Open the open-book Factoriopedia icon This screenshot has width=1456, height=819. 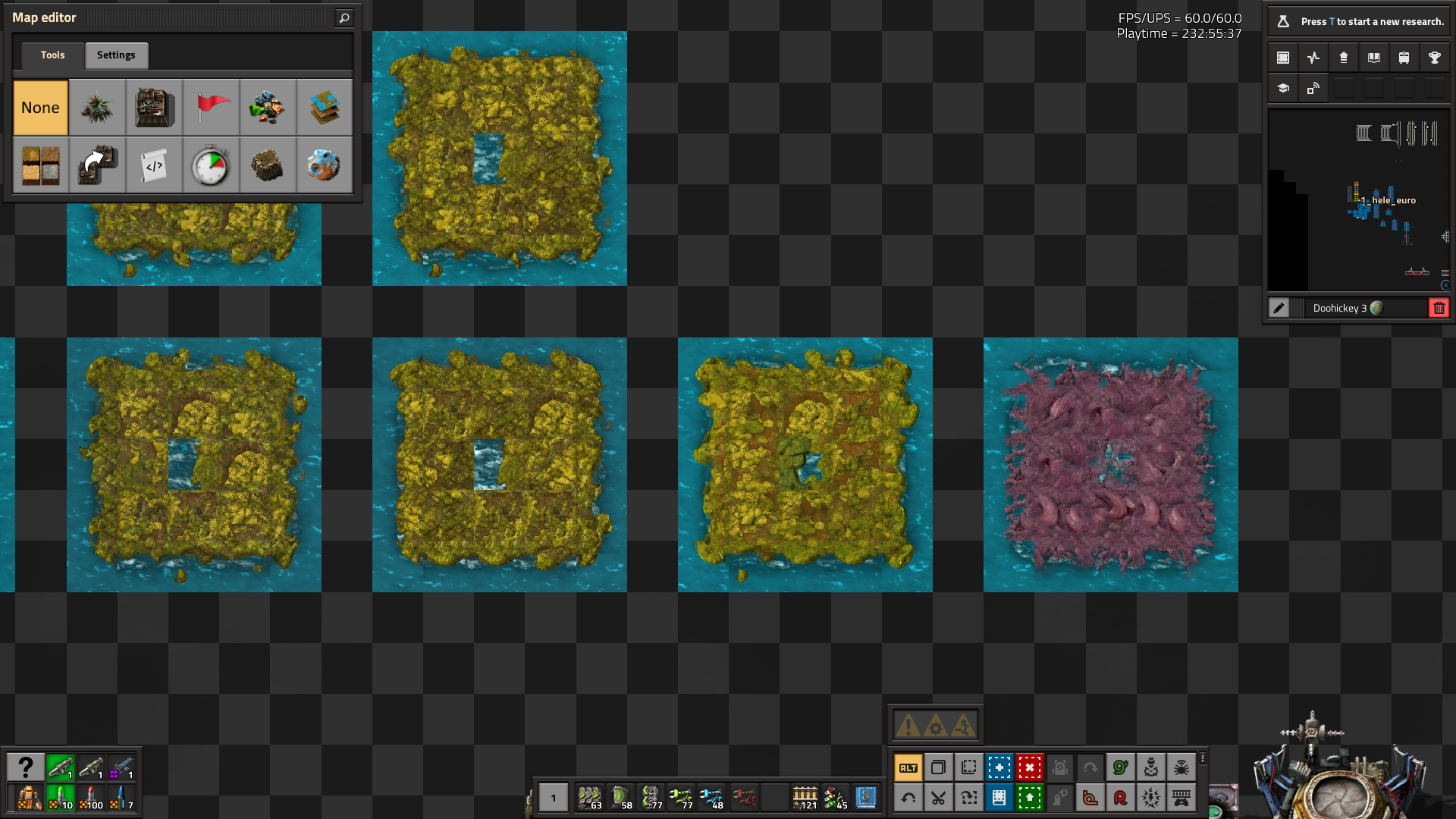[x=1374, y=58]
